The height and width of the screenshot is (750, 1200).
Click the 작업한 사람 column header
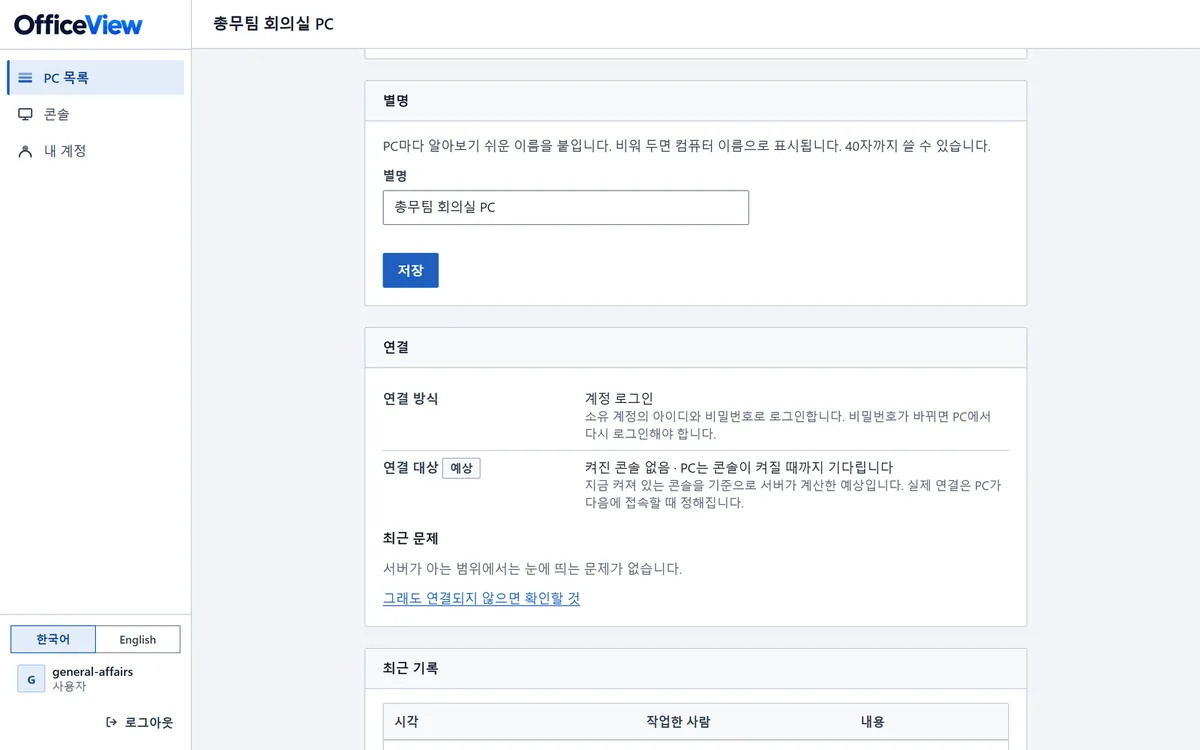coord(678,722)
